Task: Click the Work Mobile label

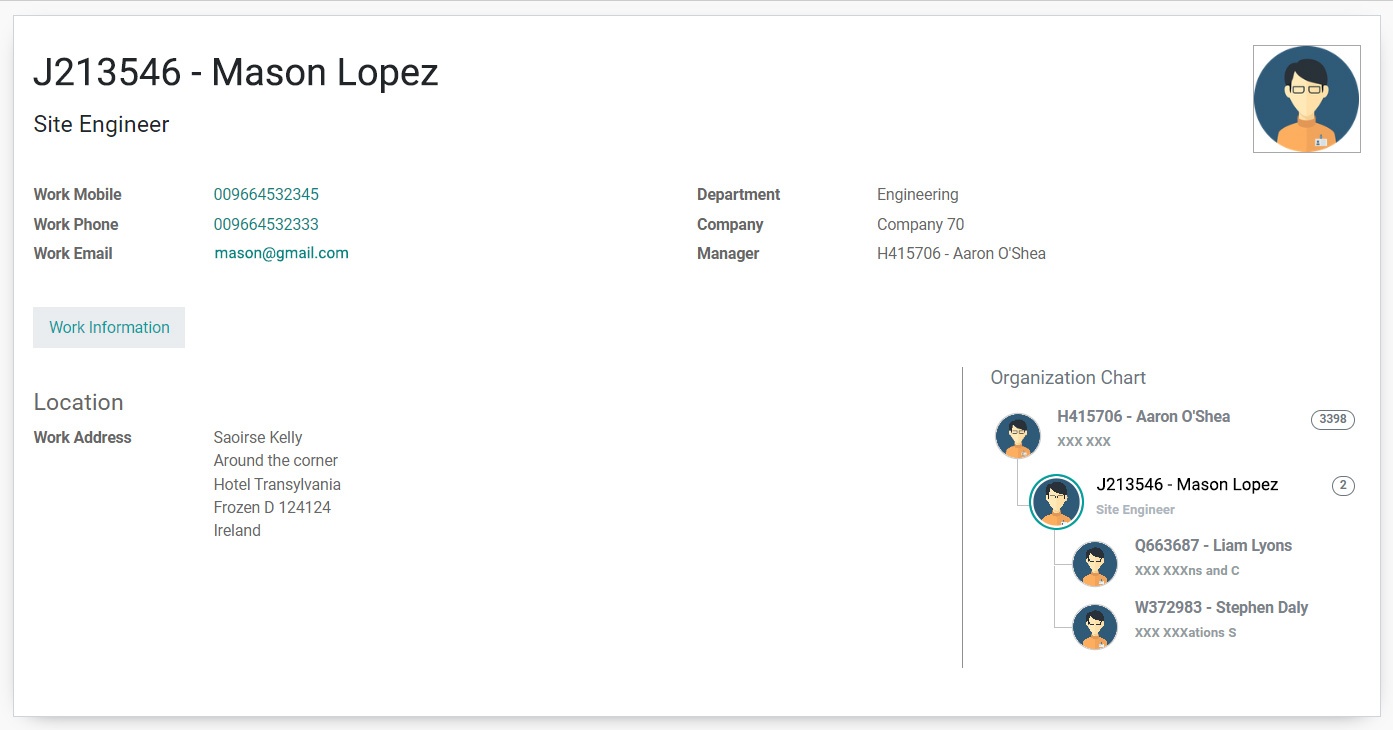Action: point(77,194)
